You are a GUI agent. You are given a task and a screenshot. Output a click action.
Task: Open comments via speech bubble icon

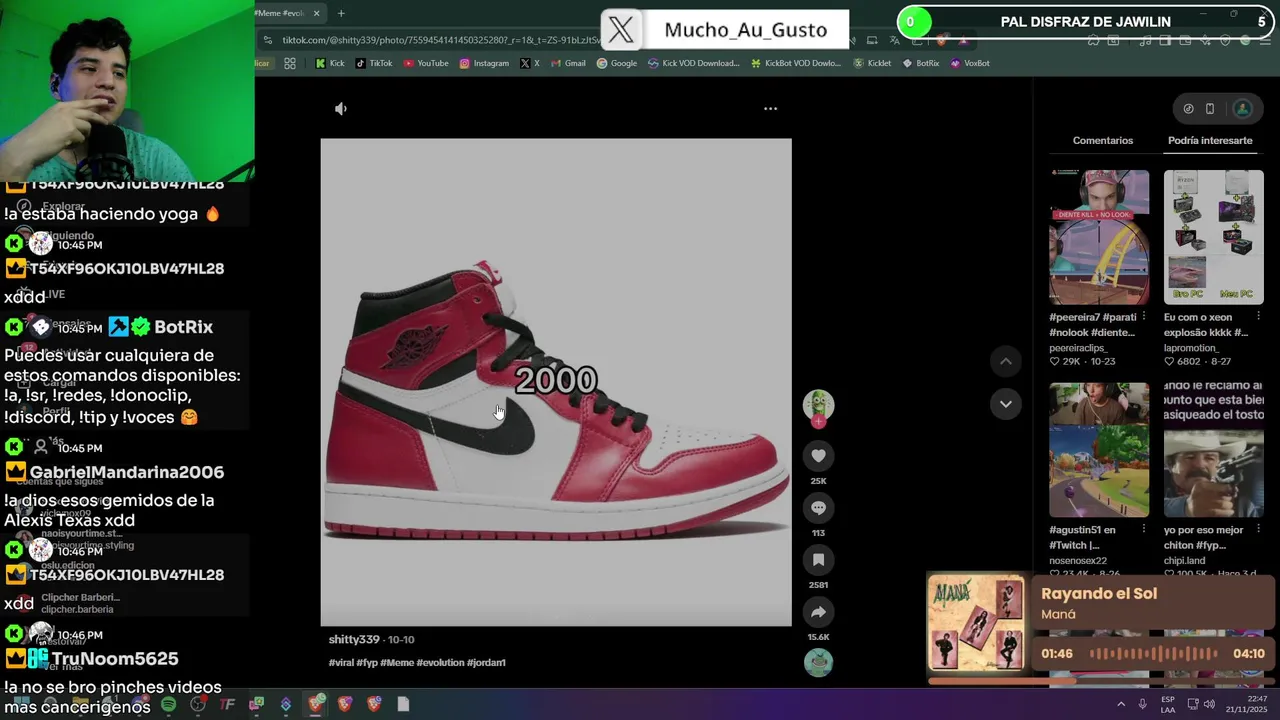(818, 508)
